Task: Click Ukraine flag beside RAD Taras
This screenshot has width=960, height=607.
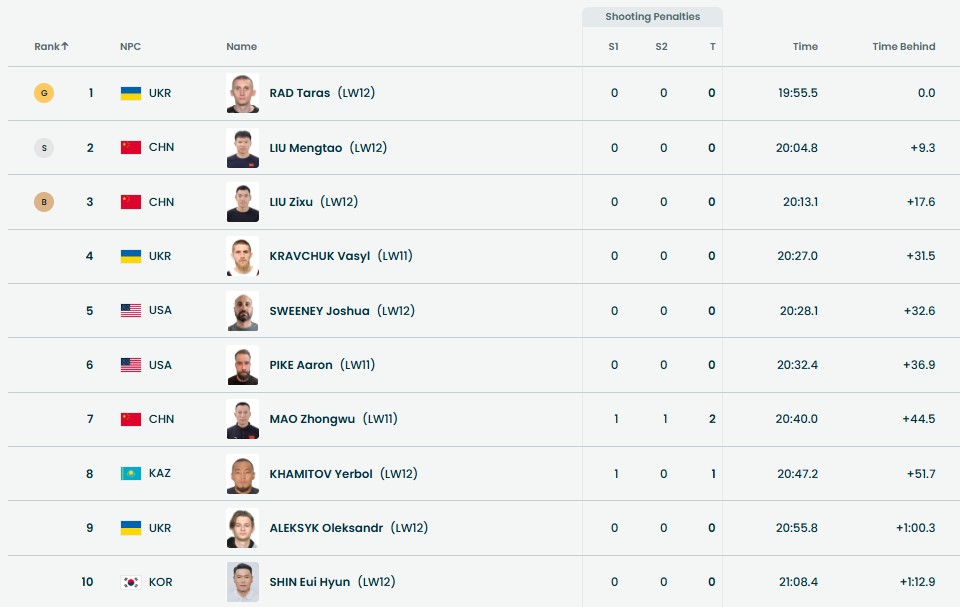Action: pos(130,93)
